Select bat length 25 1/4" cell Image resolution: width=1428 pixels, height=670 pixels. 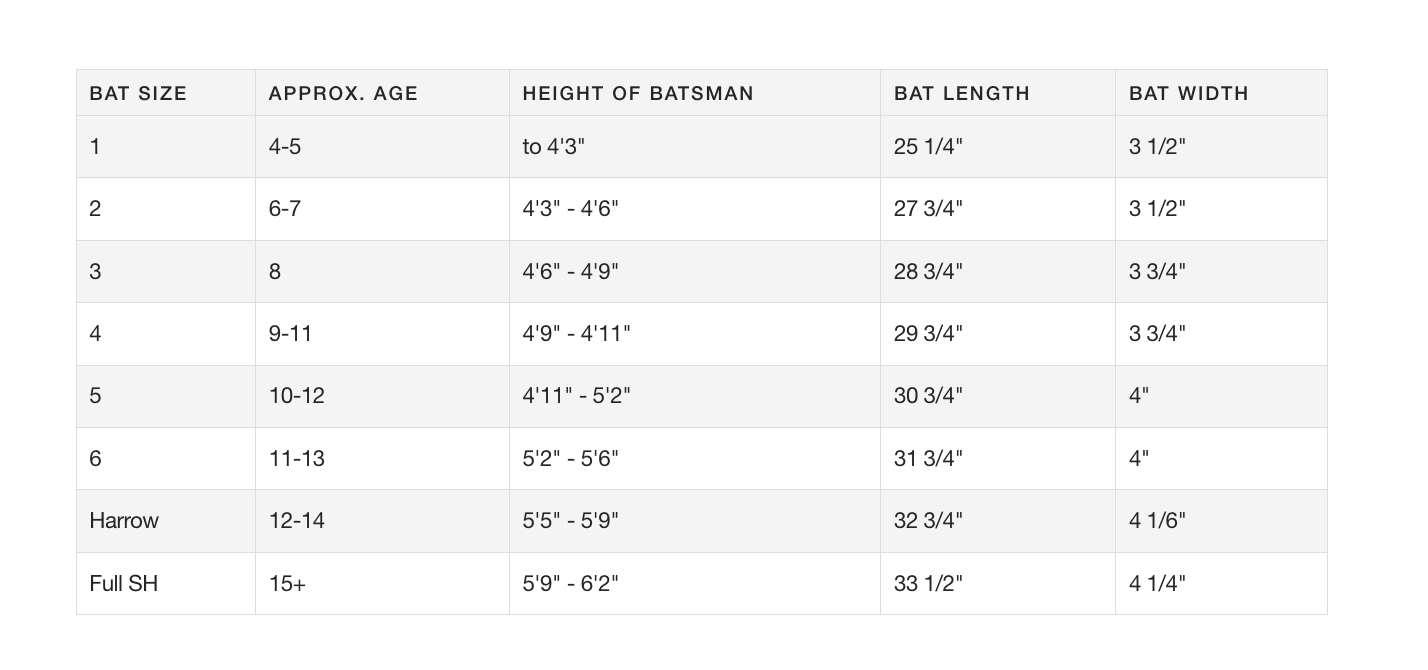pyautogui.click(x=998, y=147)
